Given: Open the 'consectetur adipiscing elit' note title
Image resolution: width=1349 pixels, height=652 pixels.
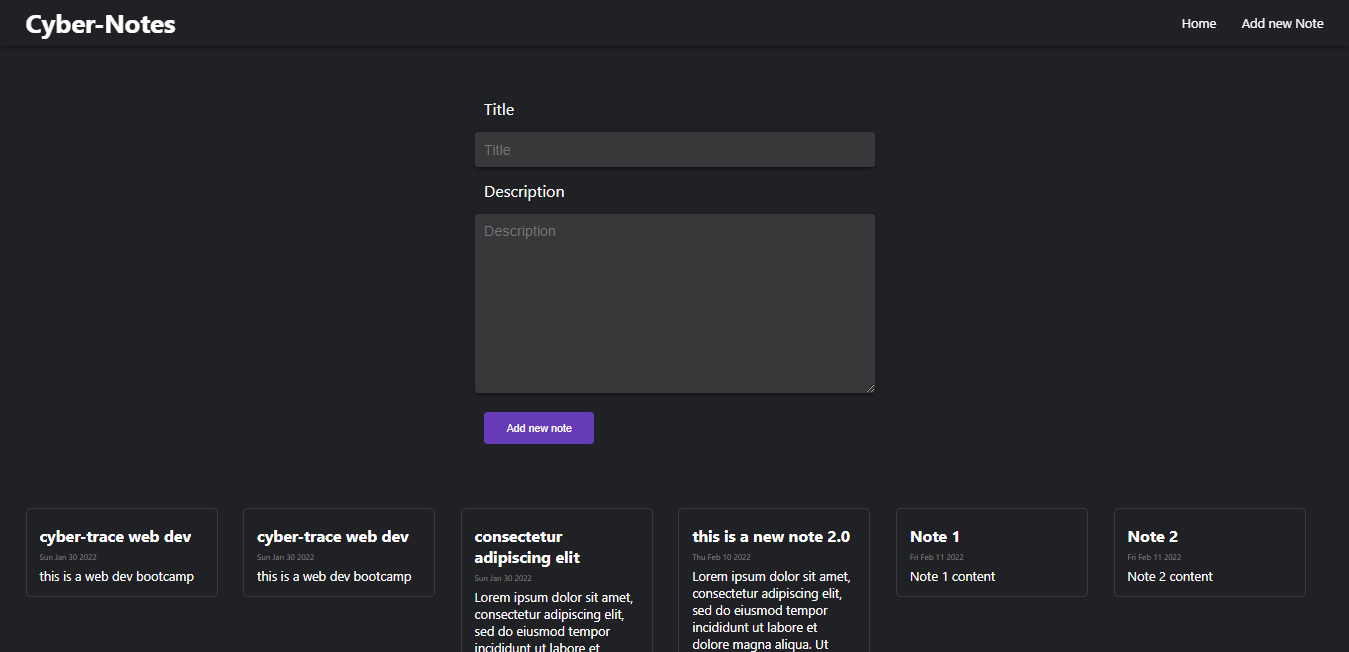Looking at the screenshot, I should (x=527, y=547).
